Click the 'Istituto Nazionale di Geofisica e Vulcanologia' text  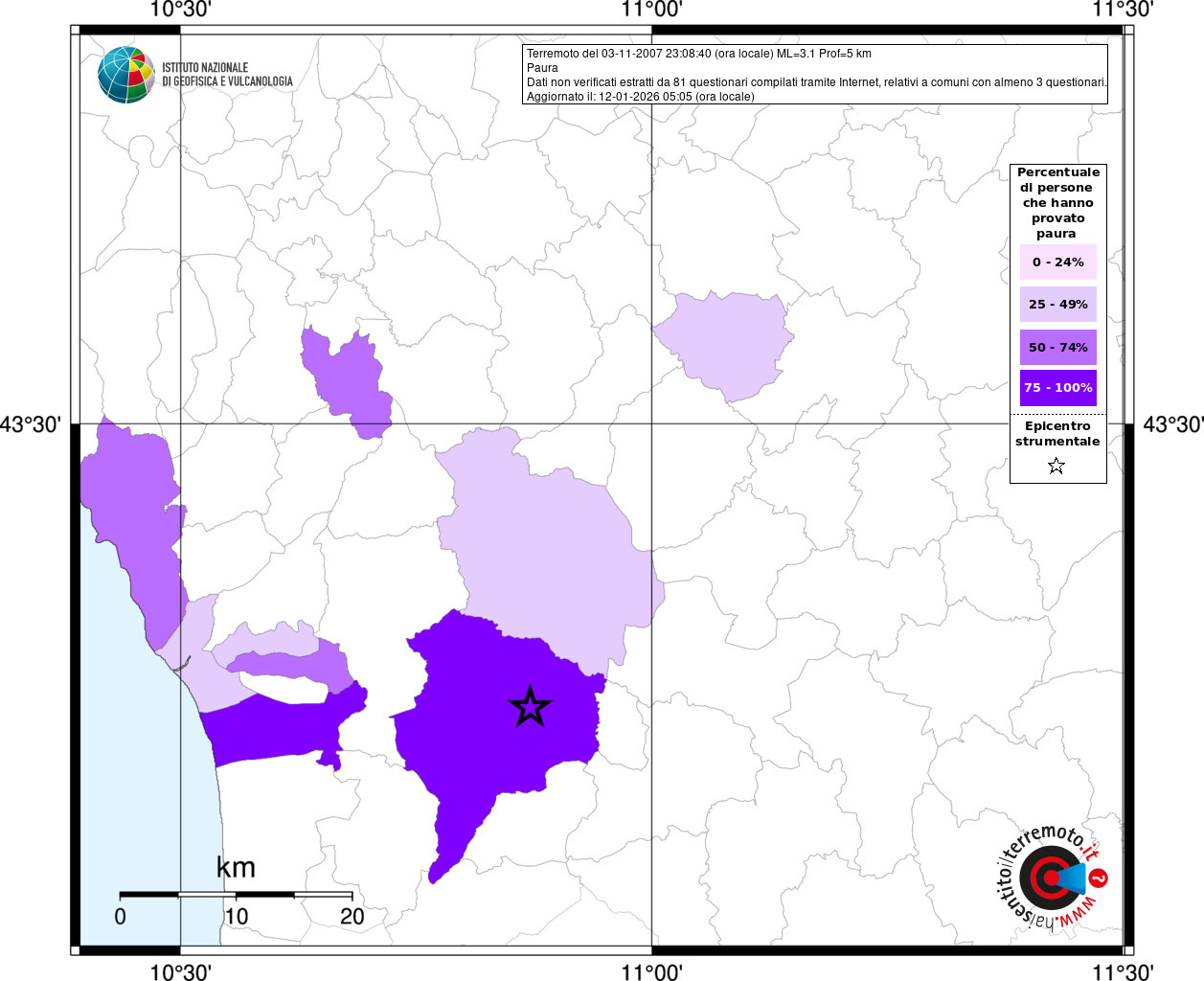[x=227, y=75]
